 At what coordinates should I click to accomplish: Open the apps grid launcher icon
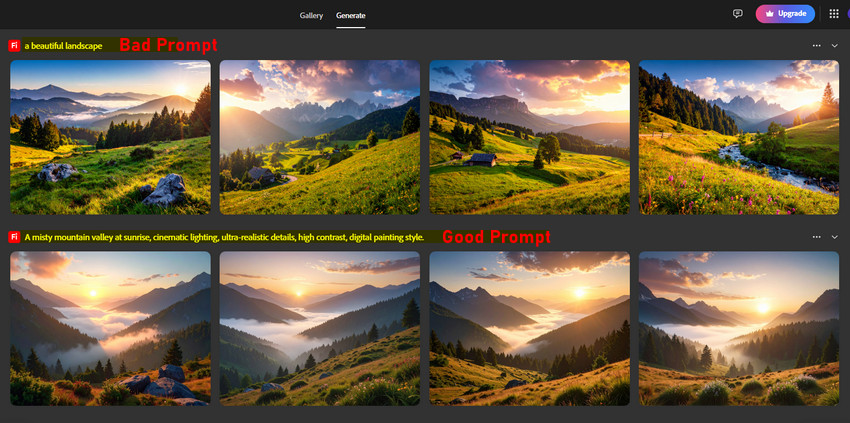pyautogui.click(x=834, y=14)
